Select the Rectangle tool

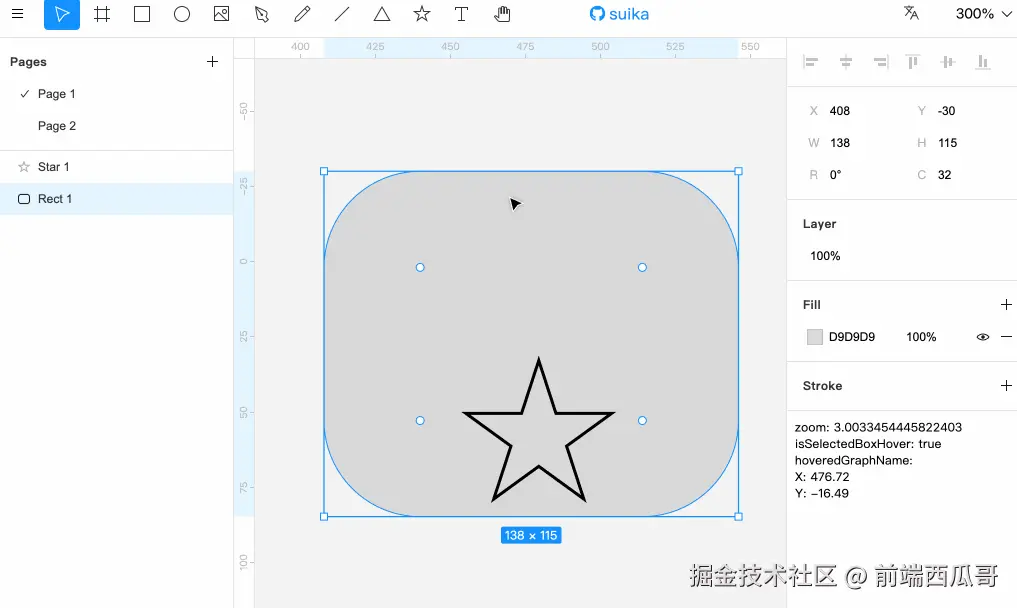tap(142, 14)
